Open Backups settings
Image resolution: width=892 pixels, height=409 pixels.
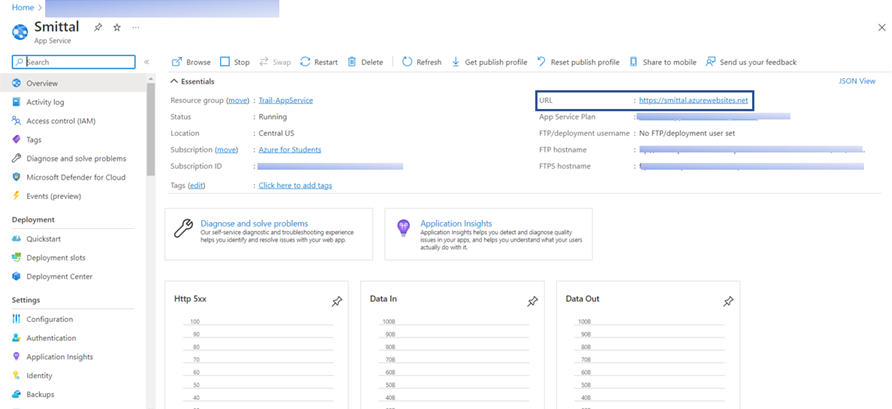tap(74, 394)
